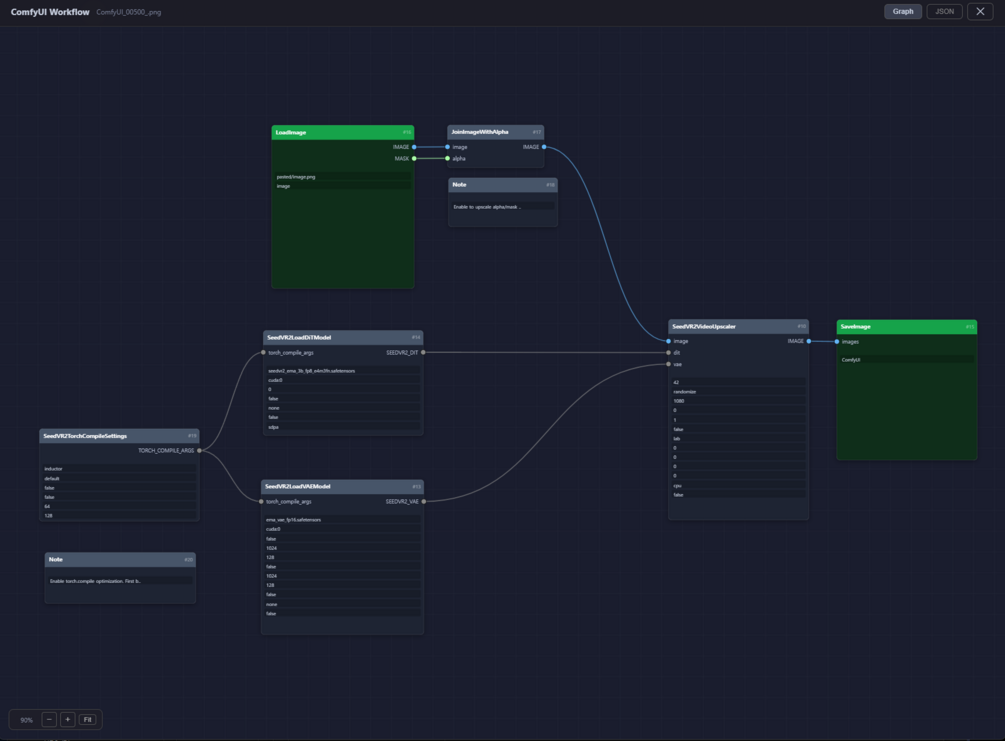The height and width of the screenshot is (741, 1005).
Task: Click the ComfyUI Workflow title
Action: (50, 12)
